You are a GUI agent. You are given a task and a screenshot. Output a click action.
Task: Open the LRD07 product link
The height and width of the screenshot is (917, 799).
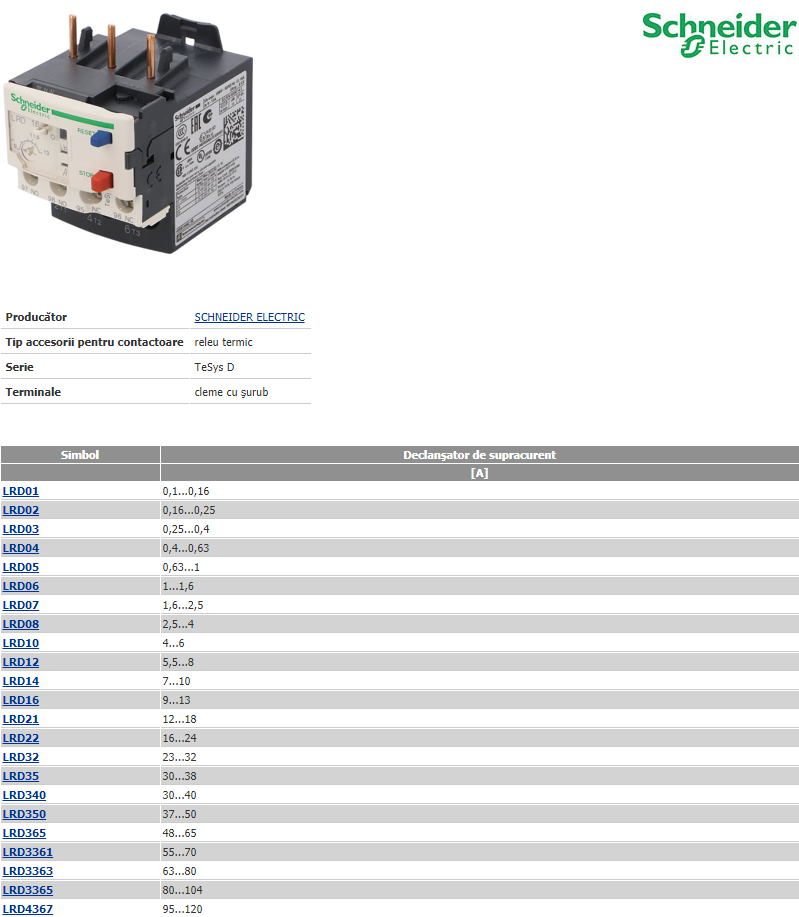21,605
